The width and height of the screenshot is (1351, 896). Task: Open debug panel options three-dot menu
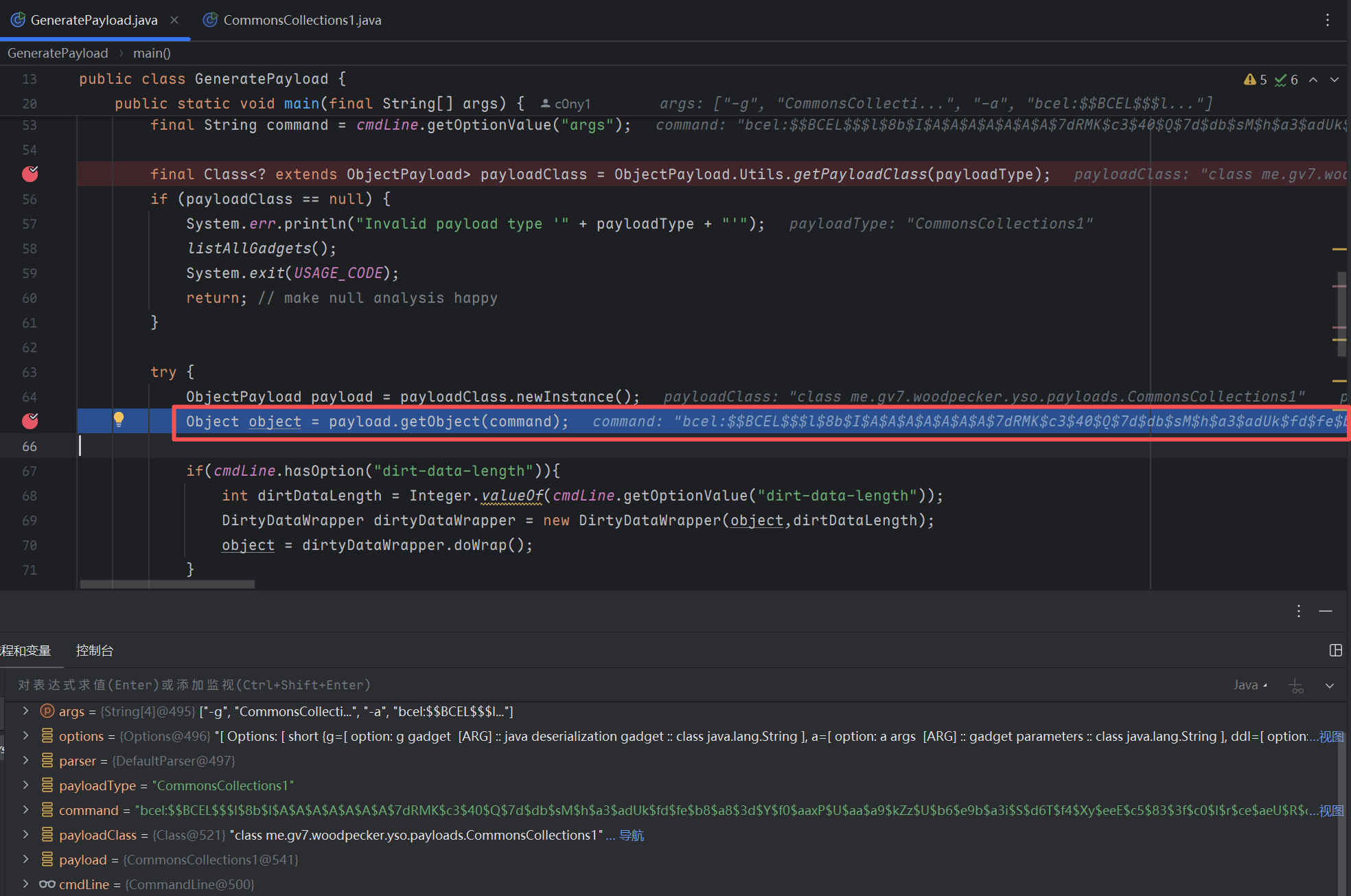[1298, 611]
